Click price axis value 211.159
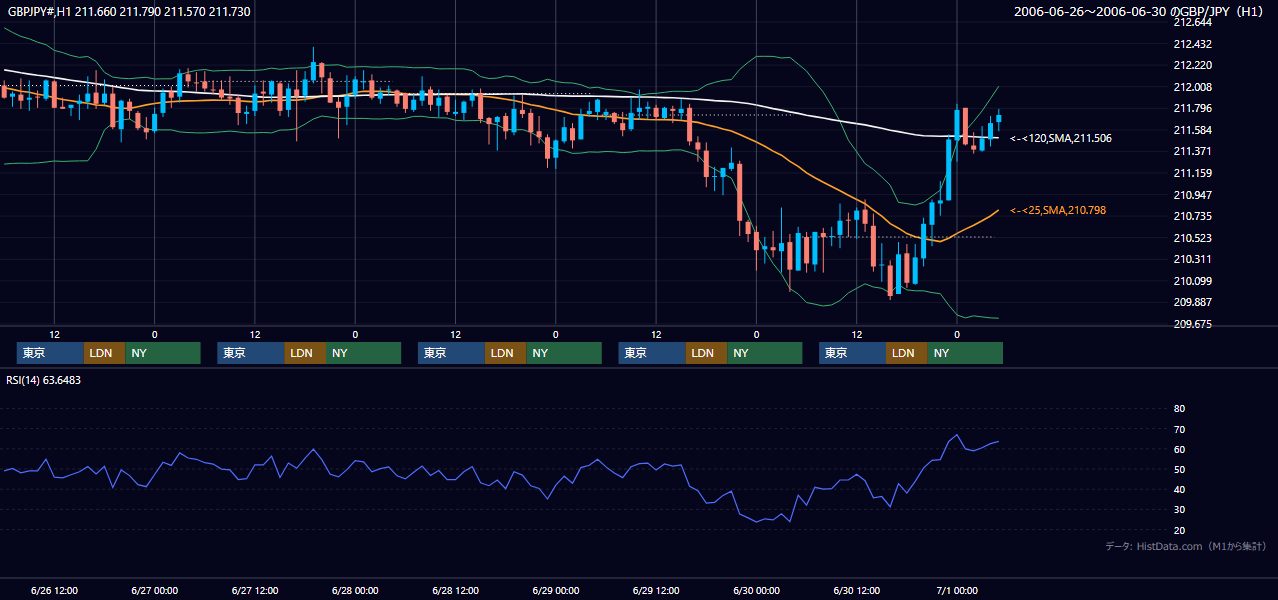Viewport: 1278px width, 600px height. coord(1194,173)
